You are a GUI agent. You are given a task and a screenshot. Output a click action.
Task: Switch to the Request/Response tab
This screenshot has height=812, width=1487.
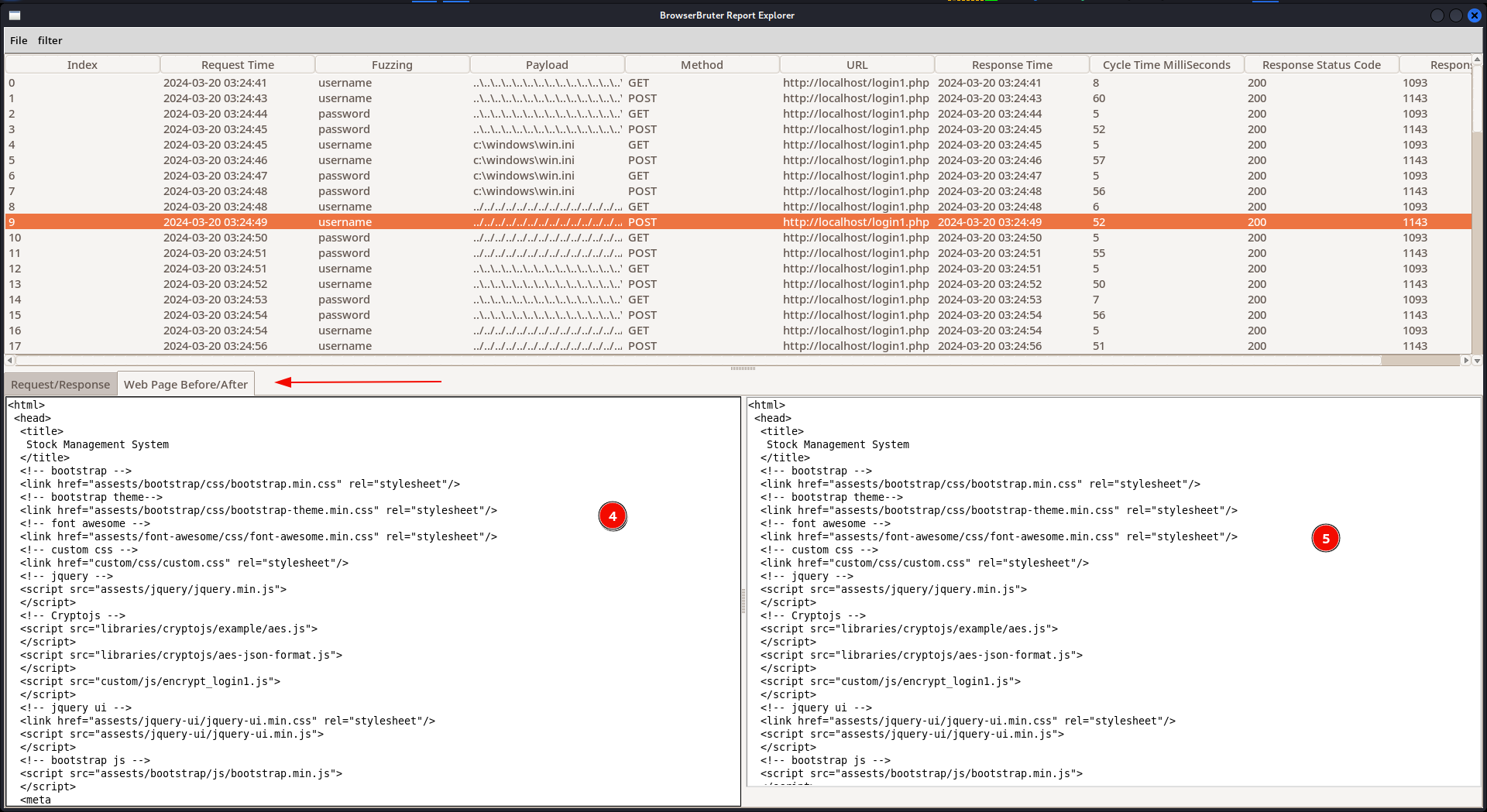point(60,385)
